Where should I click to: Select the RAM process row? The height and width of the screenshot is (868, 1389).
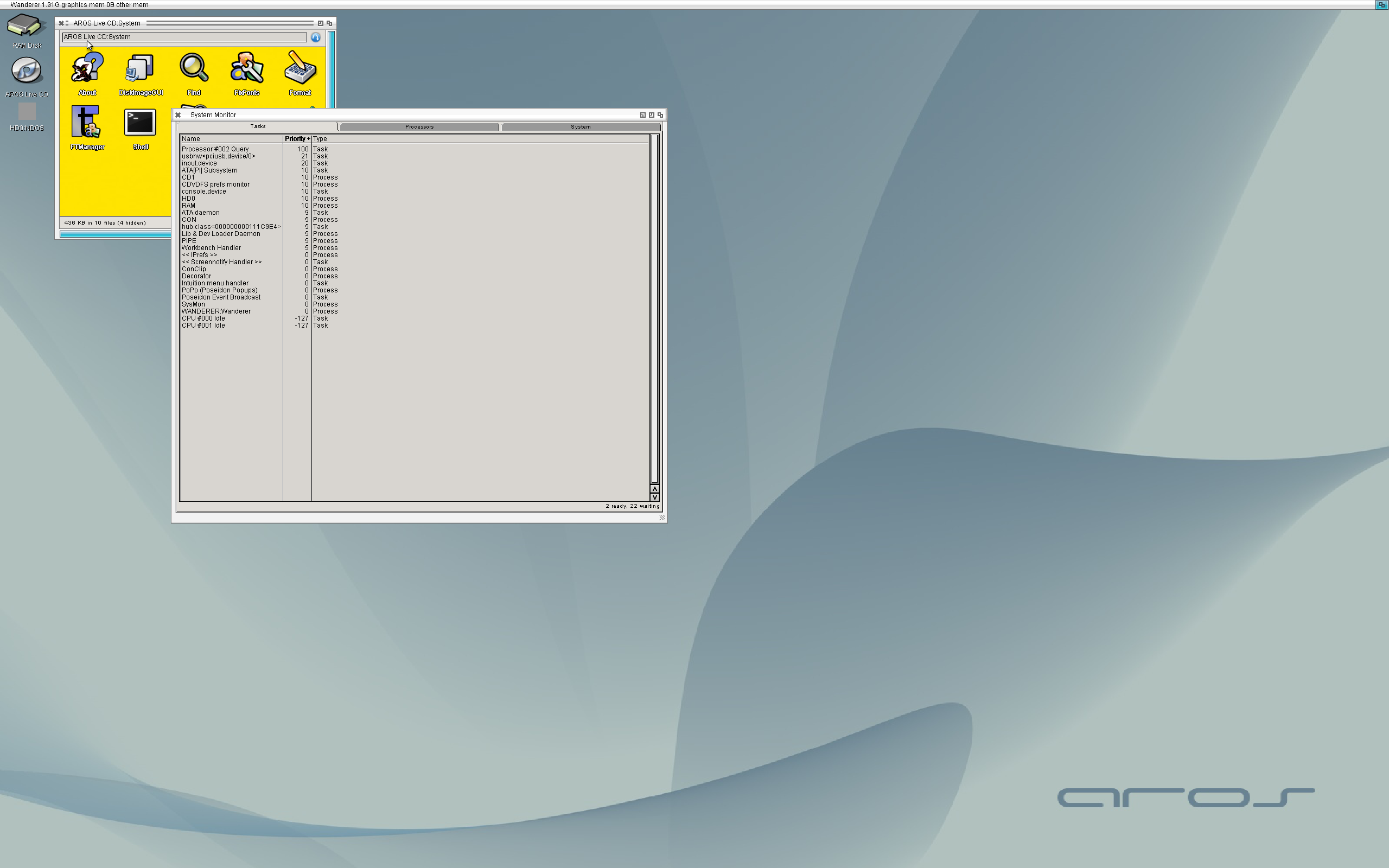(x=415, y=206)
